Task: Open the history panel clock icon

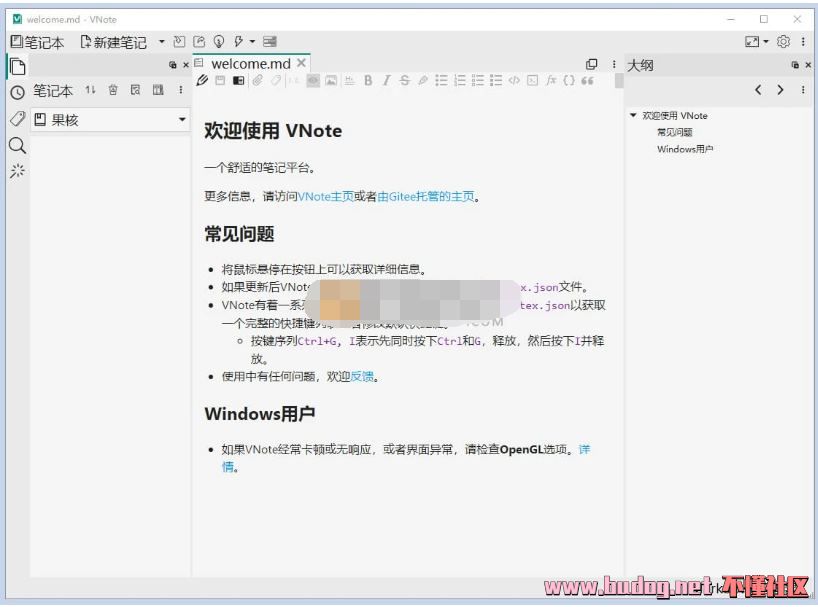Action: point(17,92)
